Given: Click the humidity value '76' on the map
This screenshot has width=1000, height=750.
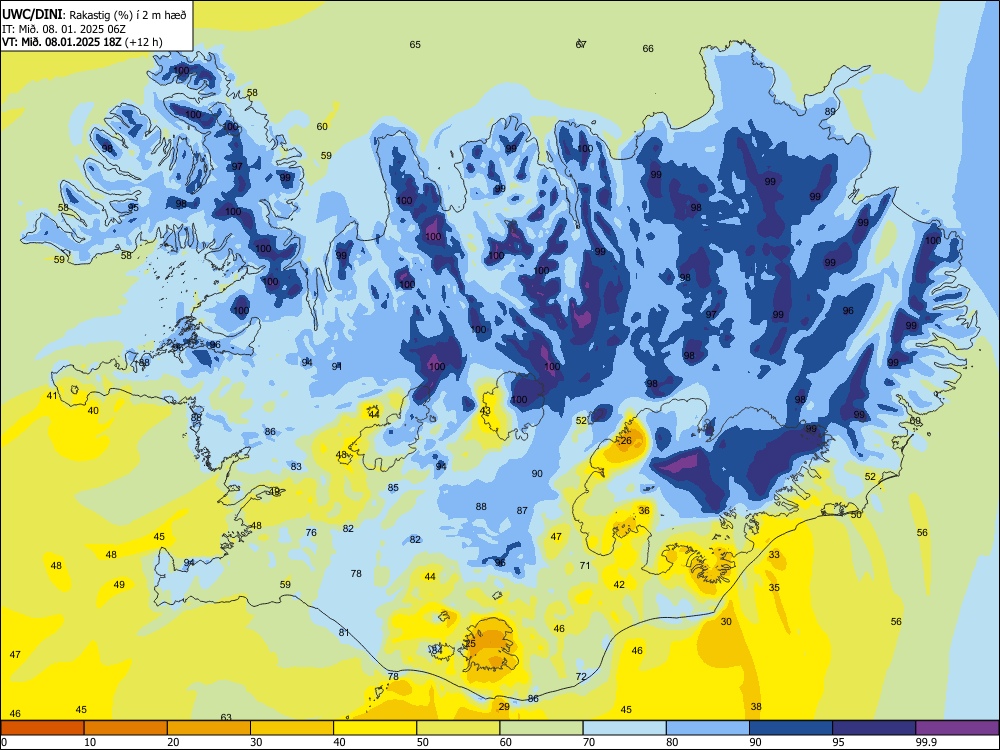Looking at the screenshot, I should [311, 533].
